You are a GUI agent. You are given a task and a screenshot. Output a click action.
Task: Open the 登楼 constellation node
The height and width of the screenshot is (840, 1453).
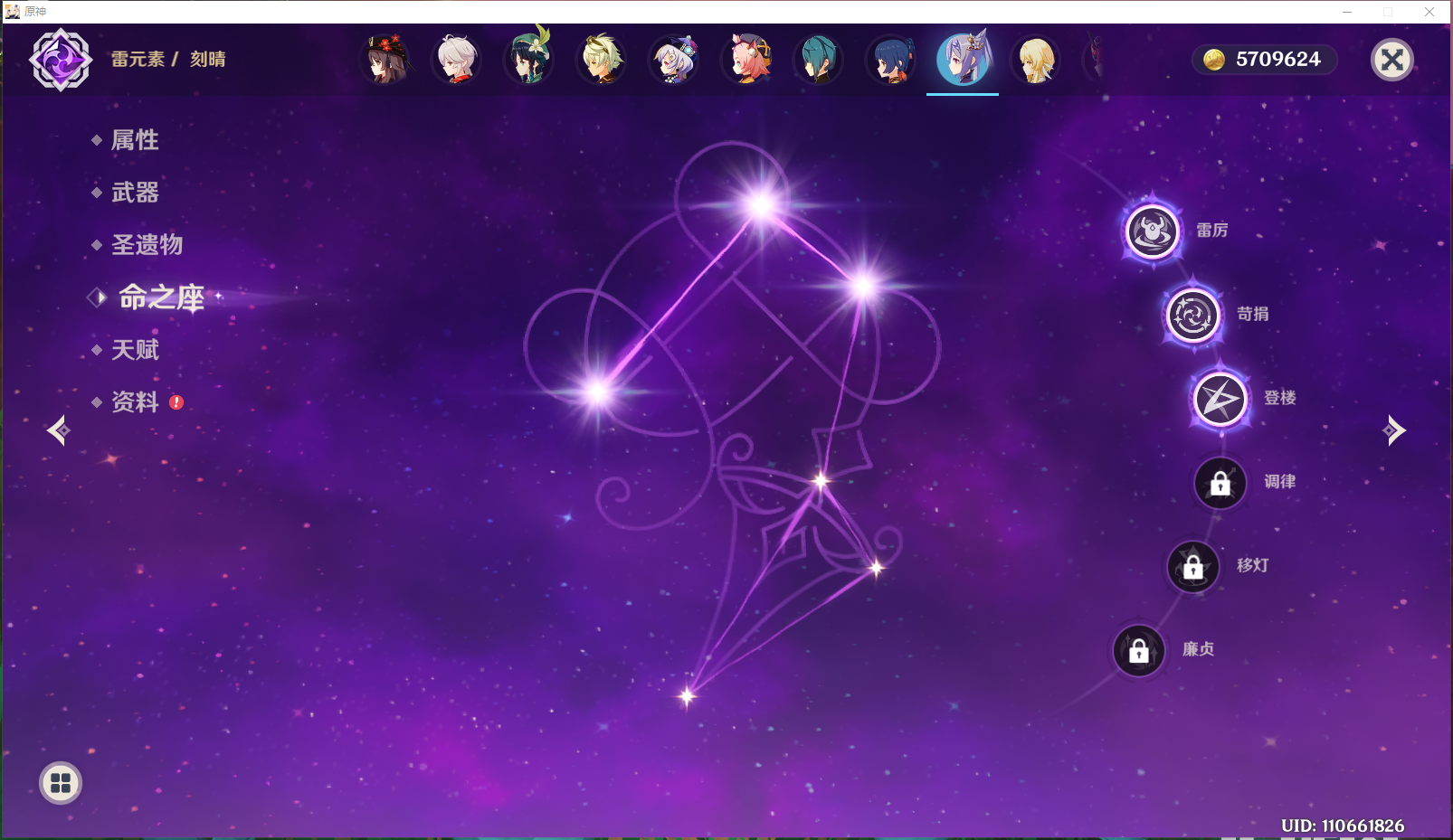pos(1220,399)
